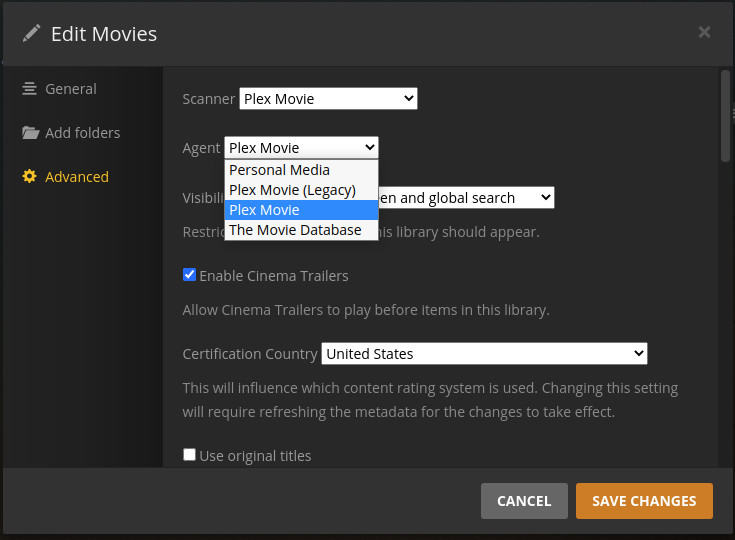Click the Add folders folder icon

[30, 133]
